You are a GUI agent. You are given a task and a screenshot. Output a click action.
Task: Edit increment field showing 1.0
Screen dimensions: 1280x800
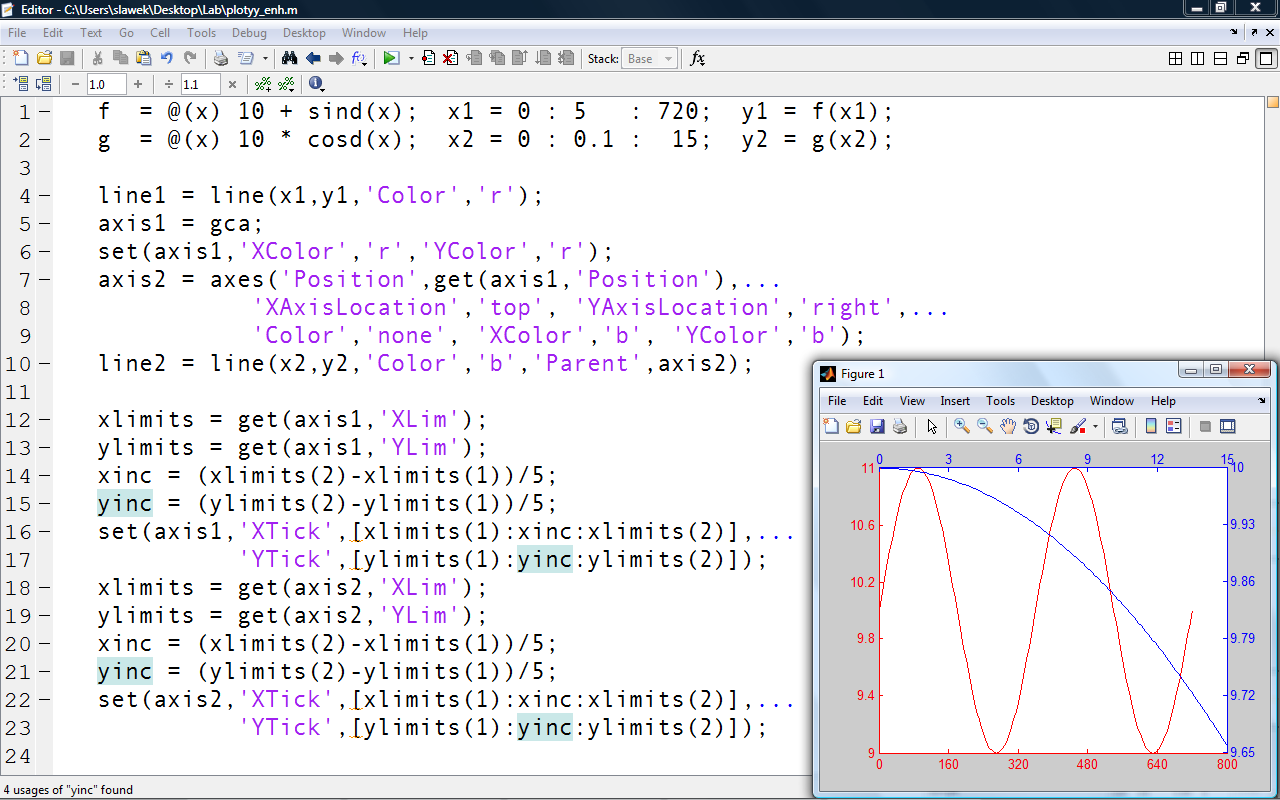click(107, 84)
